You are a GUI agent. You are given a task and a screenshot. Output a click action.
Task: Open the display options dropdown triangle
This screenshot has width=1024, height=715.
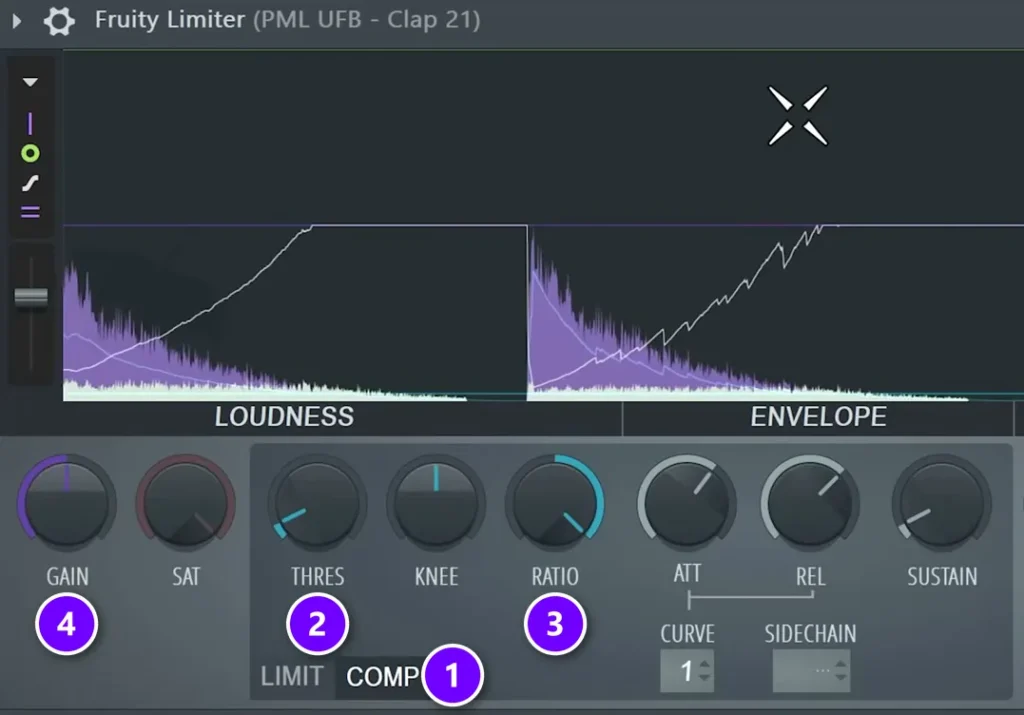pyautogui.click(x=30, y=82)
